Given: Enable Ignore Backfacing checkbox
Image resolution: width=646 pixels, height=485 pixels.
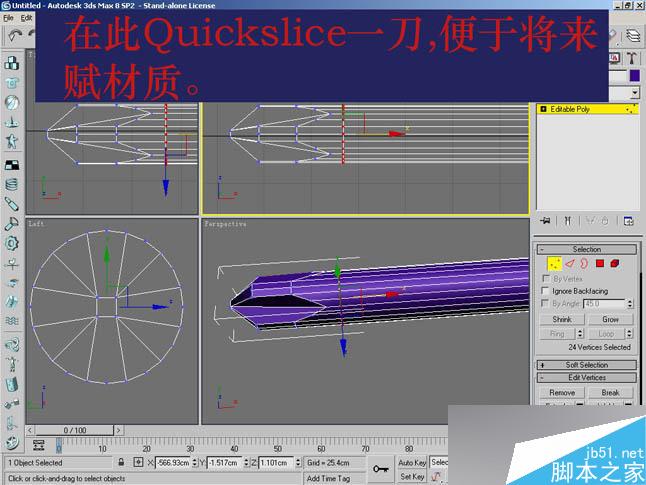Looking at the screenshot, I should (x=545, y=291).
